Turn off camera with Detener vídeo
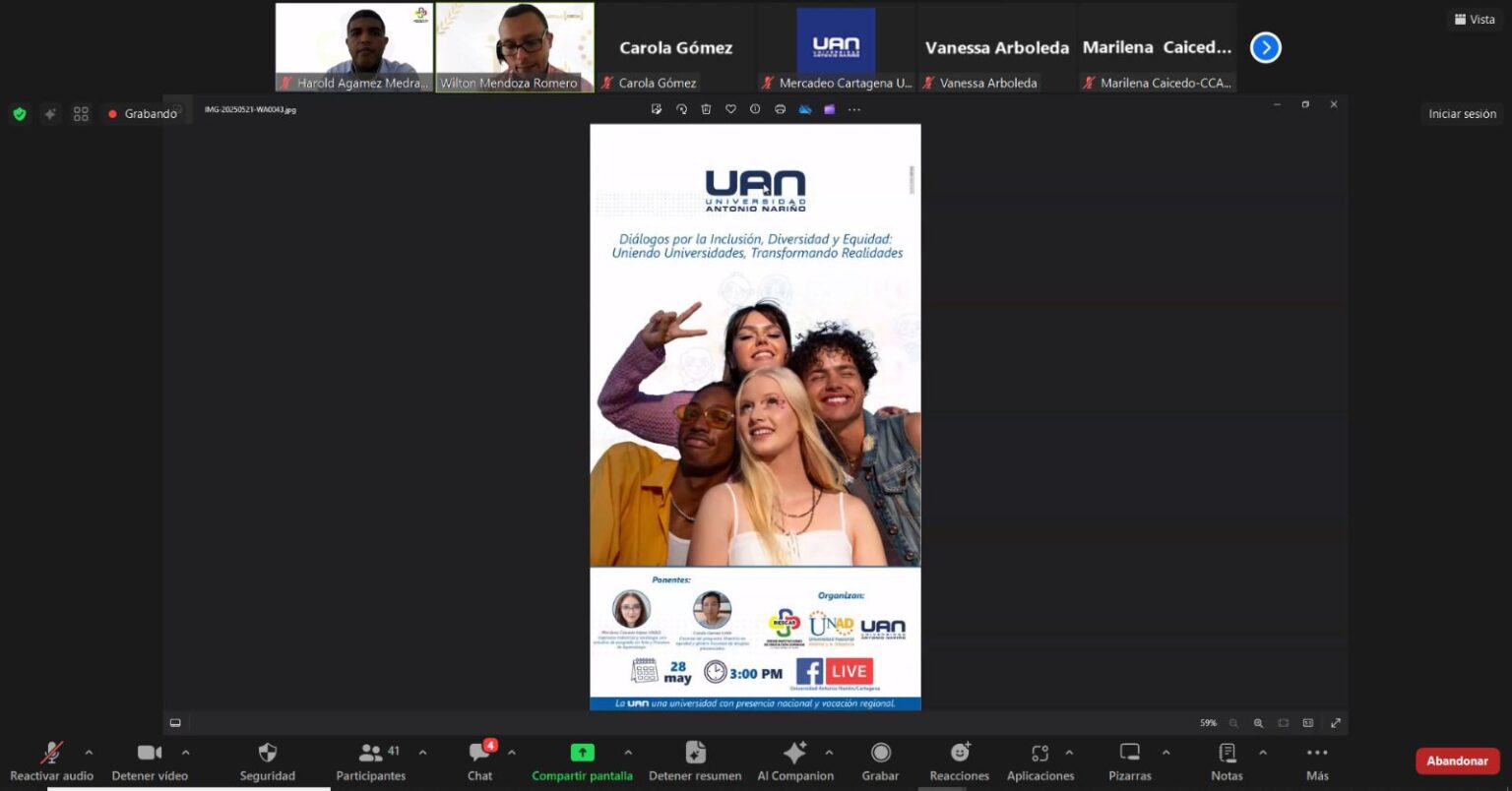 tap(150, 754)
